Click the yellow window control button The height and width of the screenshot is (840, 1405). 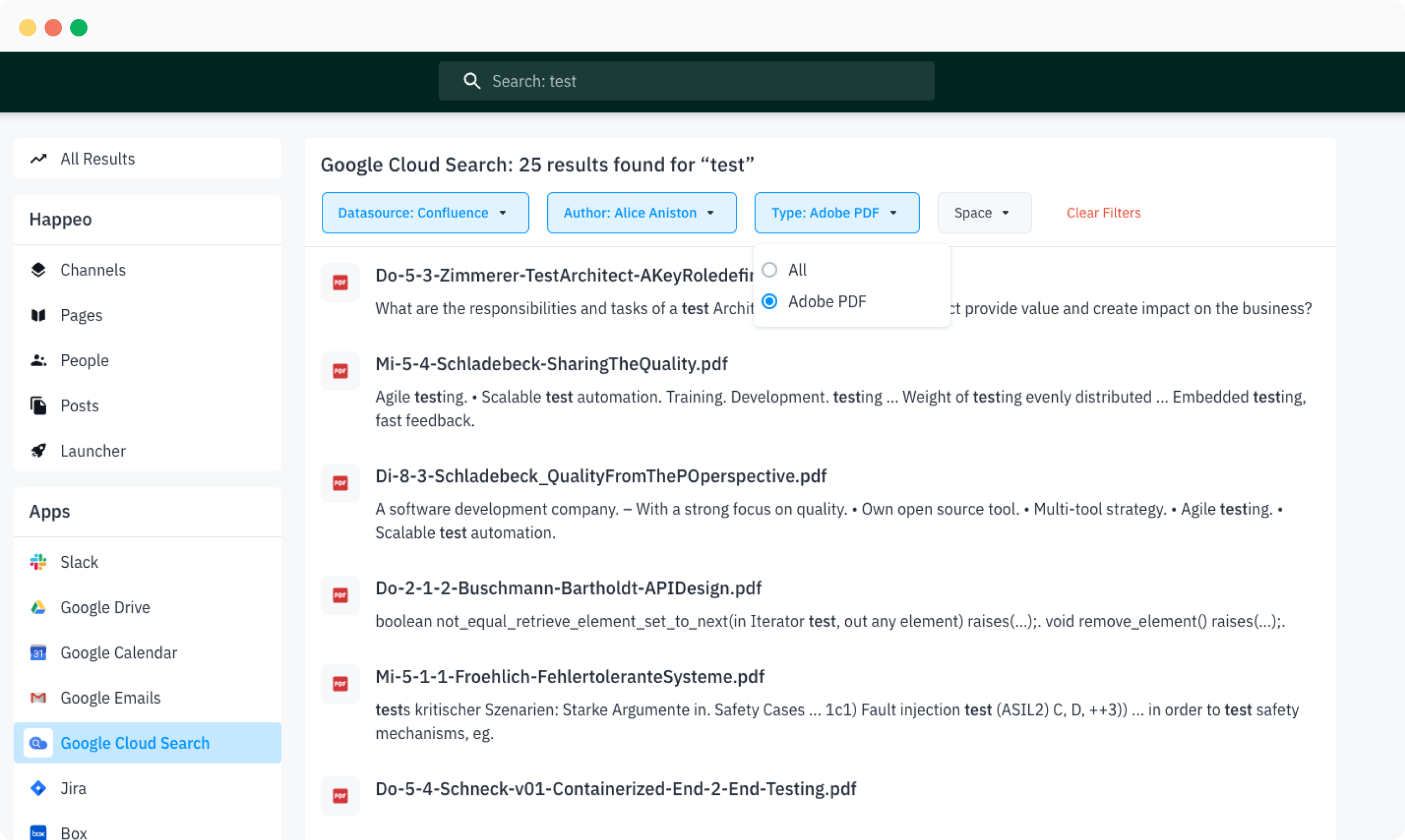pos(28,28)
